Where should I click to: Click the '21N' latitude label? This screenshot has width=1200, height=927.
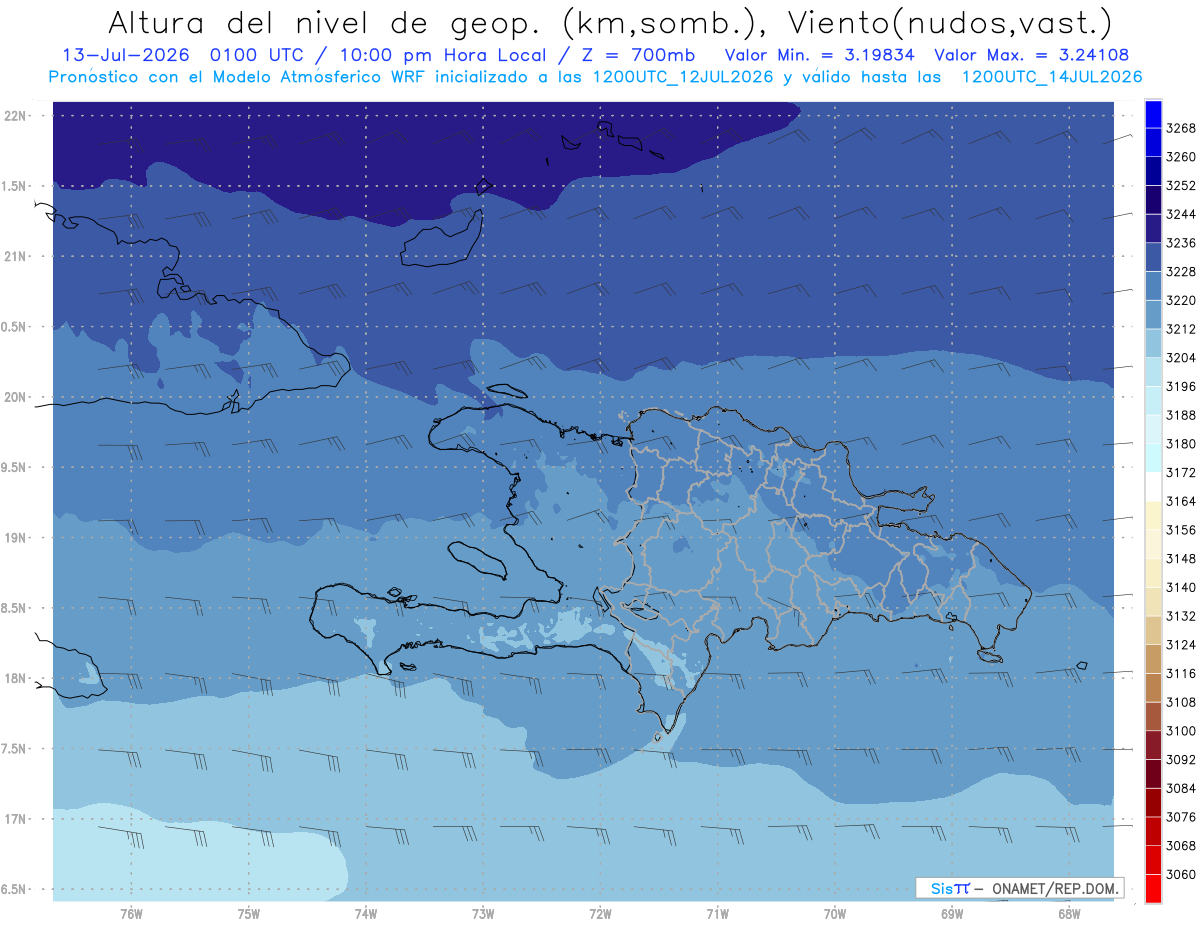tap(15, 256)
